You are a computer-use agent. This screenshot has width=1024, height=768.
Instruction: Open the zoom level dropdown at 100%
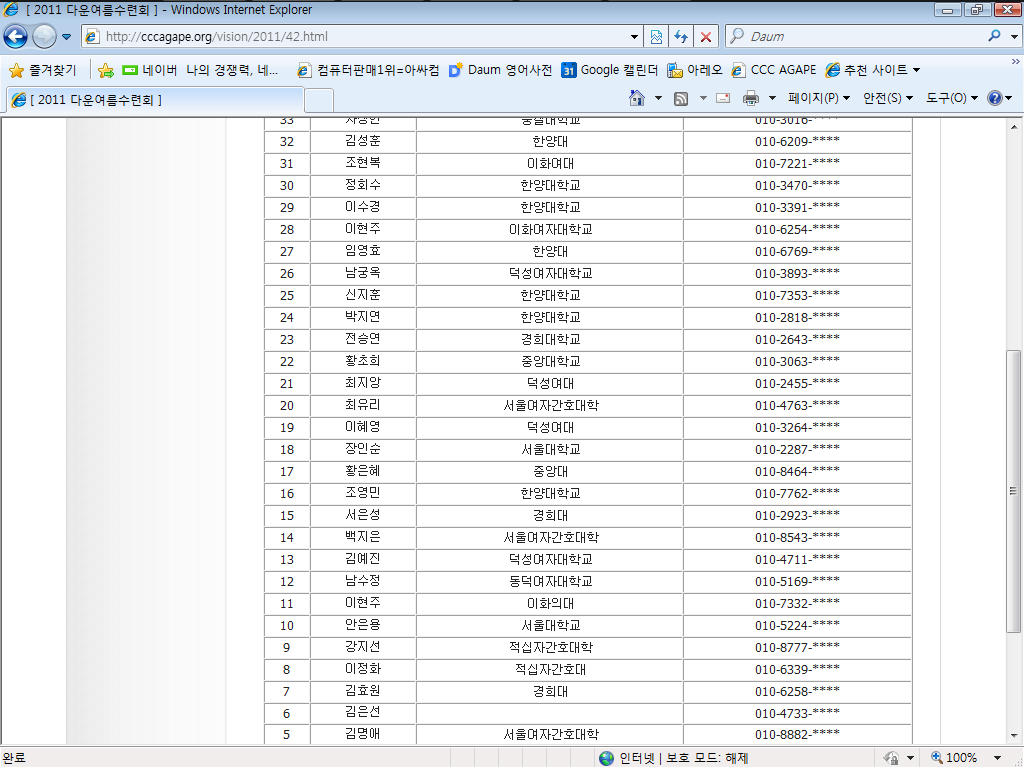pyautogui.click(x=997, y=758)
